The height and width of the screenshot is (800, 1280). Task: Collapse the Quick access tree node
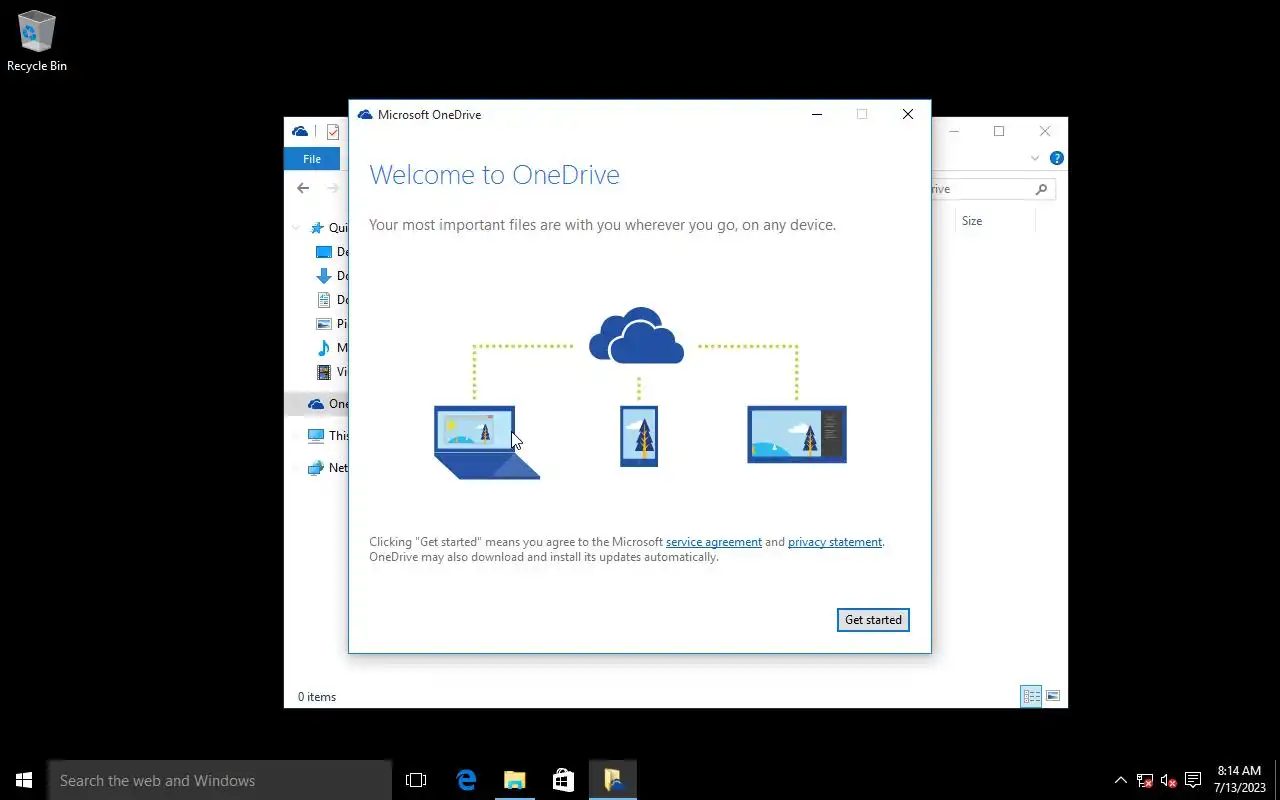coord(296,228)
